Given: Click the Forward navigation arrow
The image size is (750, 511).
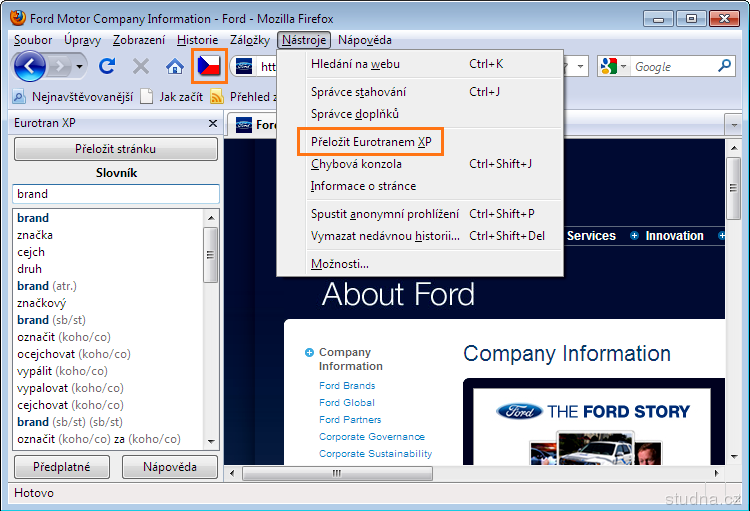Looking at the screenshot, I should pyautogui.click(x=60, y=66).
